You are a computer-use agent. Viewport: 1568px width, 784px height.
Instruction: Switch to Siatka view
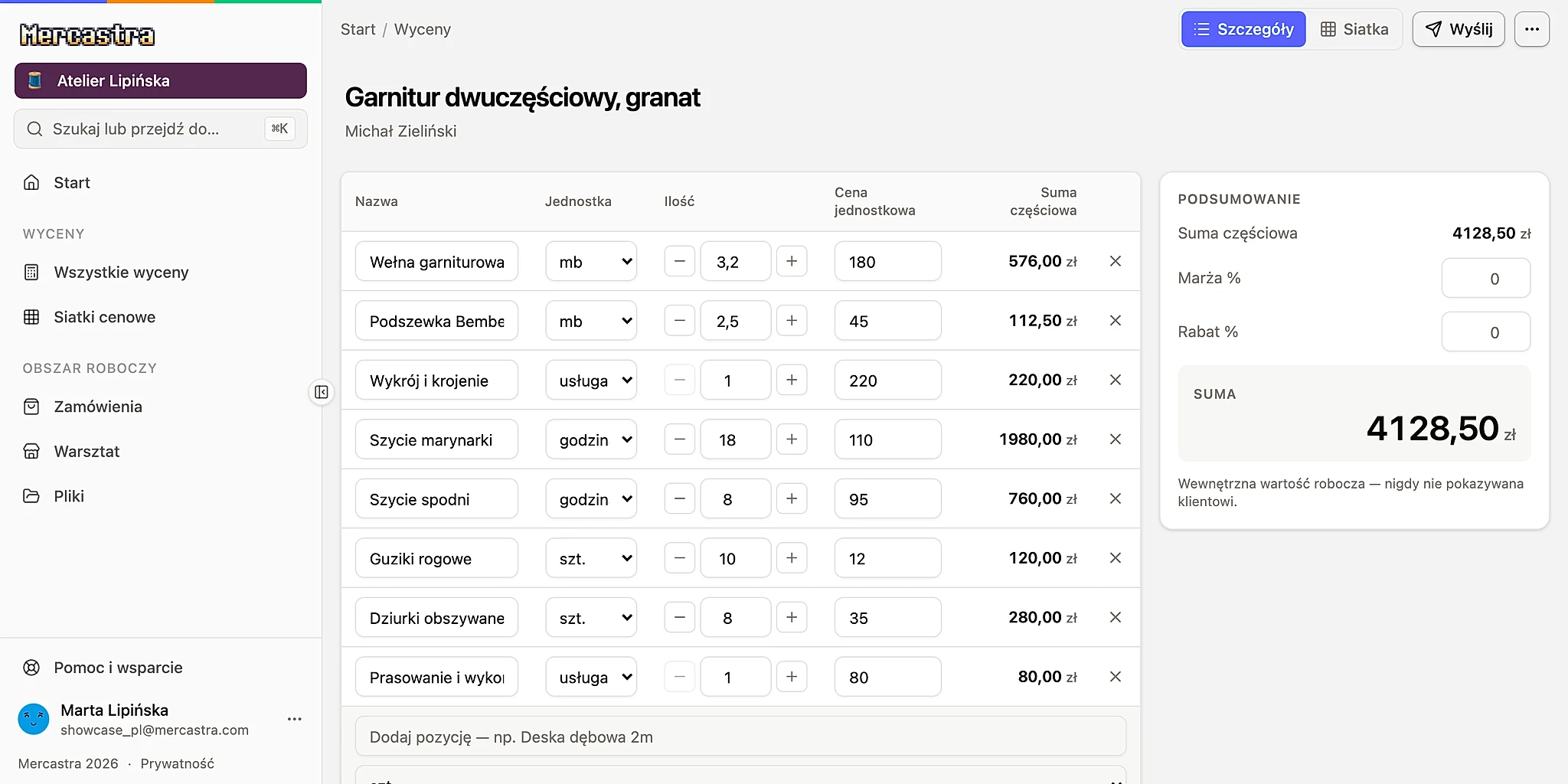pos(1354,29)
